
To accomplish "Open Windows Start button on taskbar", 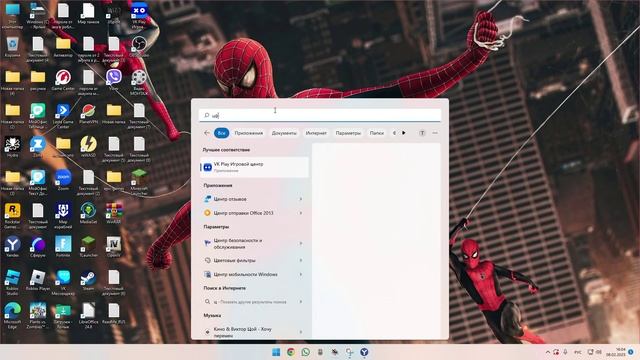I will (276, 352).
